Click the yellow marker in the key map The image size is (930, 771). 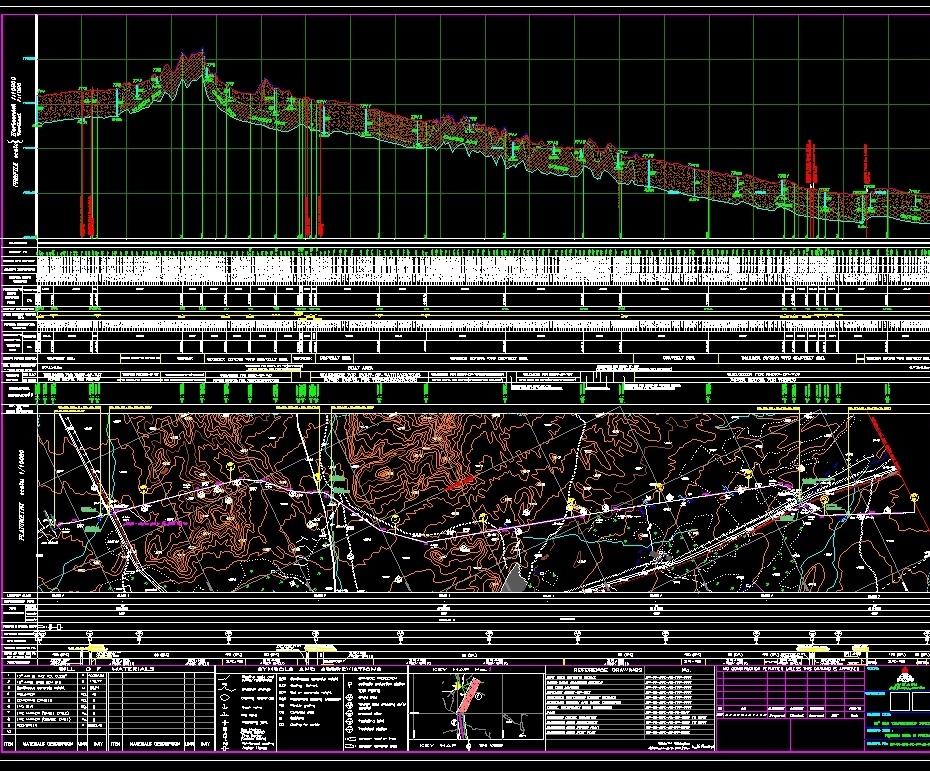[459, 683]
